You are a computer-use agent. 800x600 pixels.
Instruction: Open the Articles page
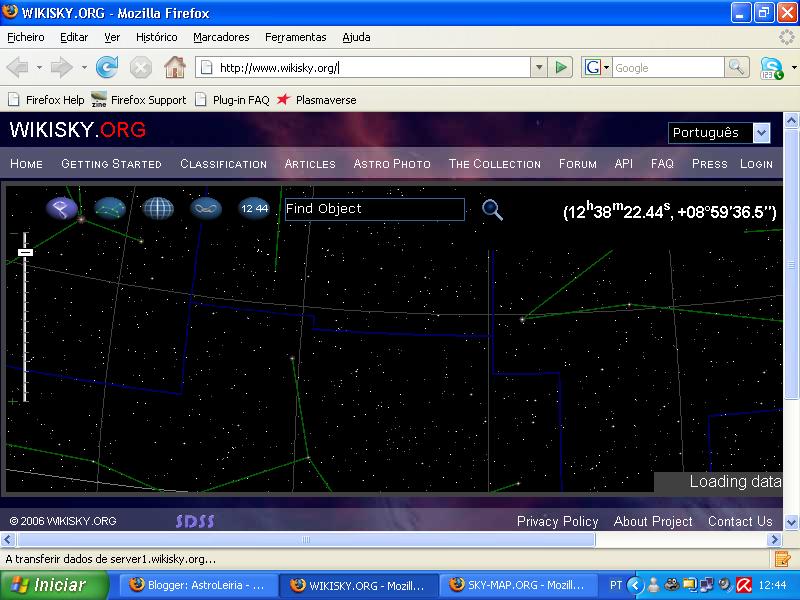tap(310, 164)
